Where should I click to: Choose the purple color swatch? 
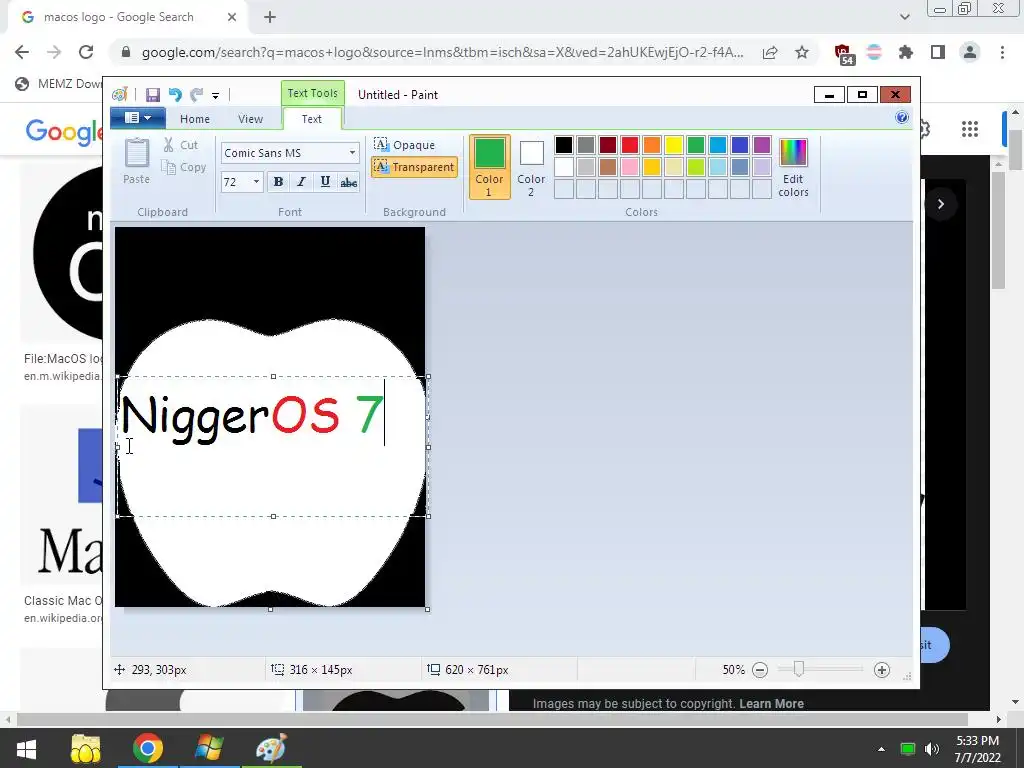pos(761,145)
